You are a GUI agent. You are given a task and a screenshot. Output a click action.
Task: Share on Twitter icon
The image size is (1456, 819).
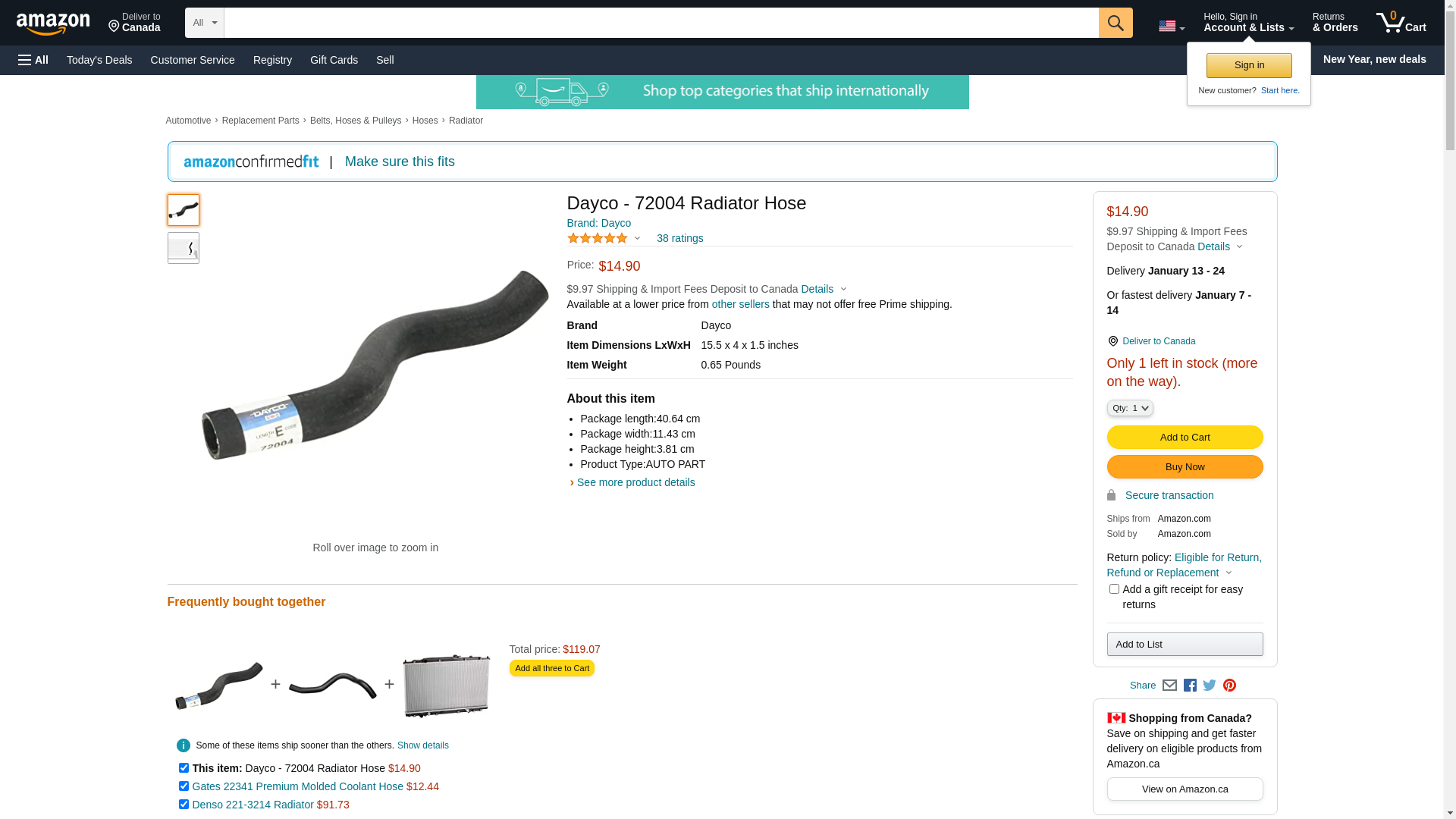point(1210,686)
